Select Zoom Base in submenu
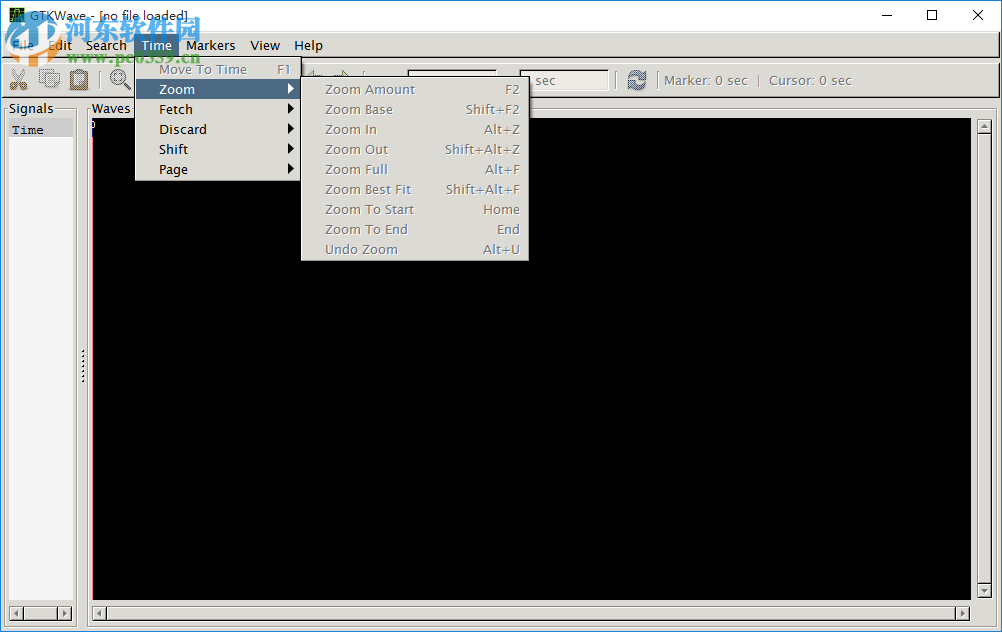1002x632 pixels. [x=415, y=109]
